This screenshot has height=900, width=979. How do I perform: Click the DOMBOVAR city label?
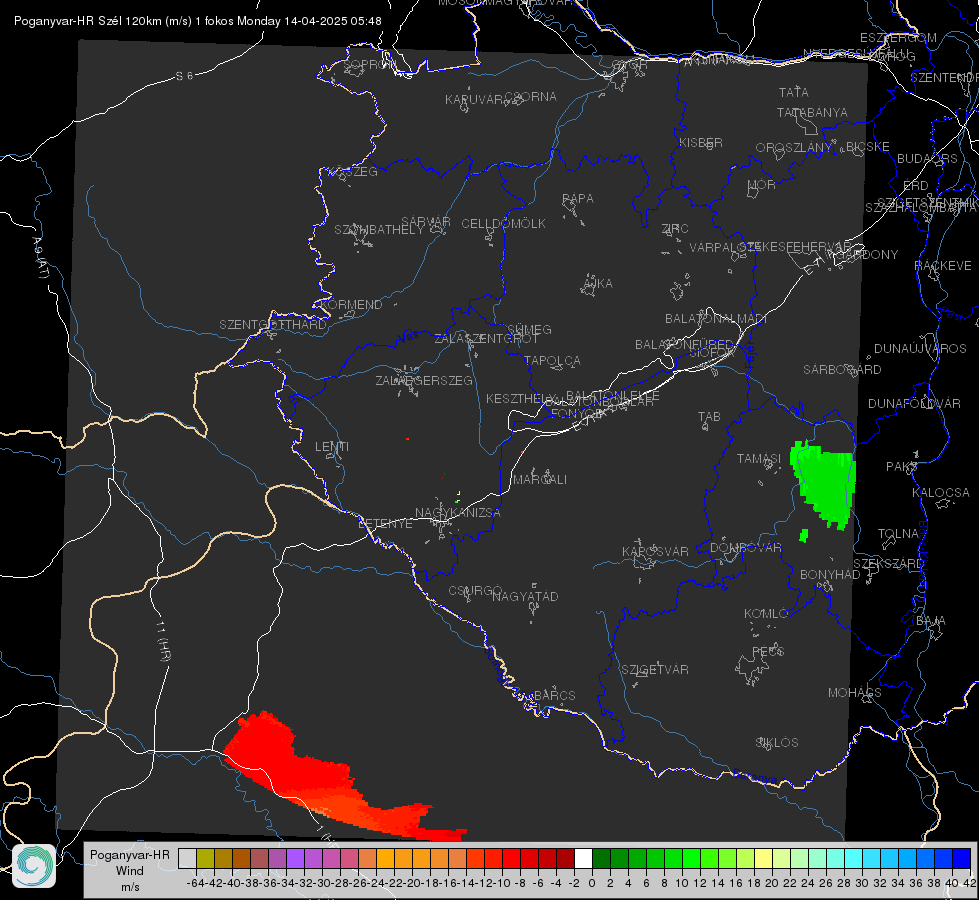click(746, 548)
